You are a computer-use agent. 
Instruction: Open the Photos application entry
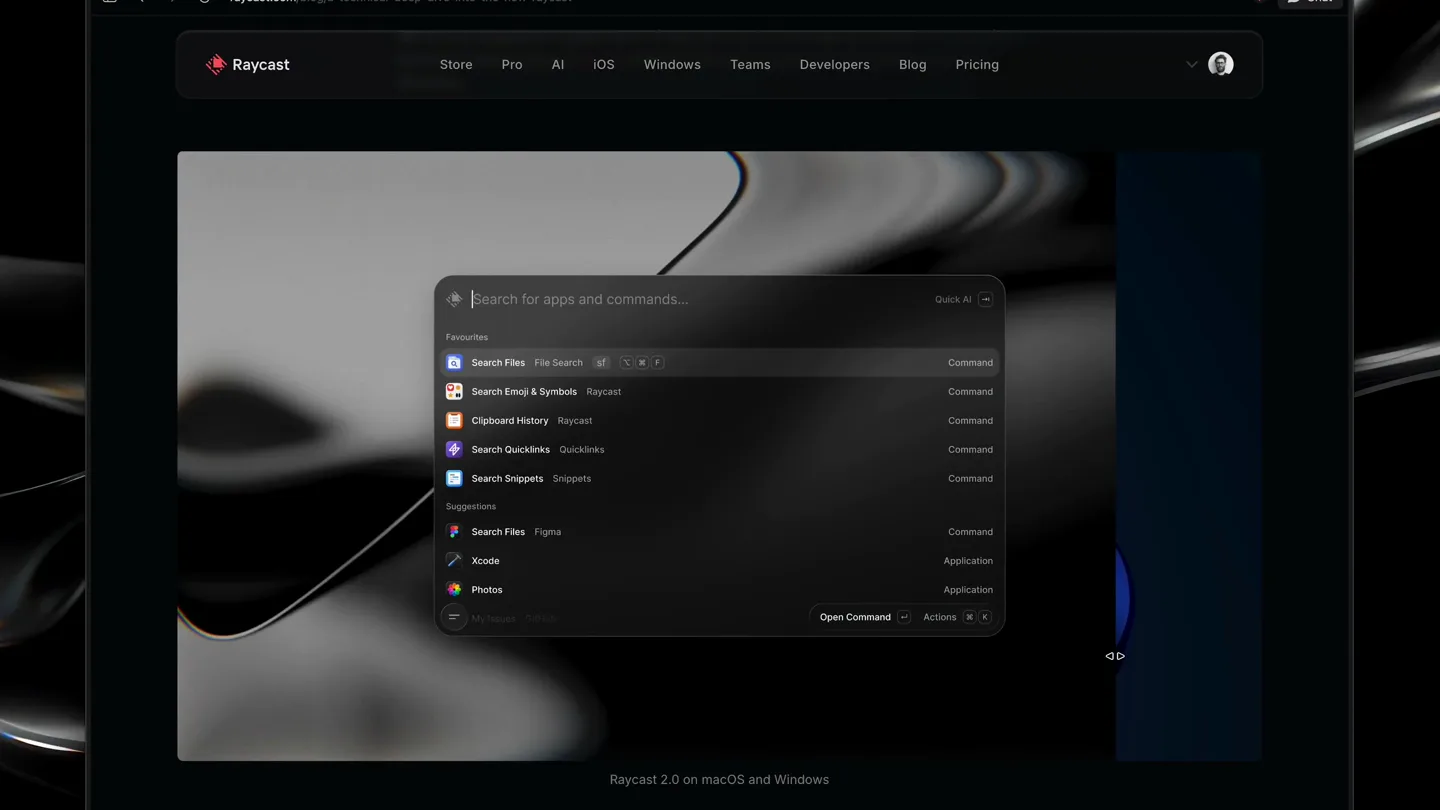pyautogui.click(x=720, y=590)
